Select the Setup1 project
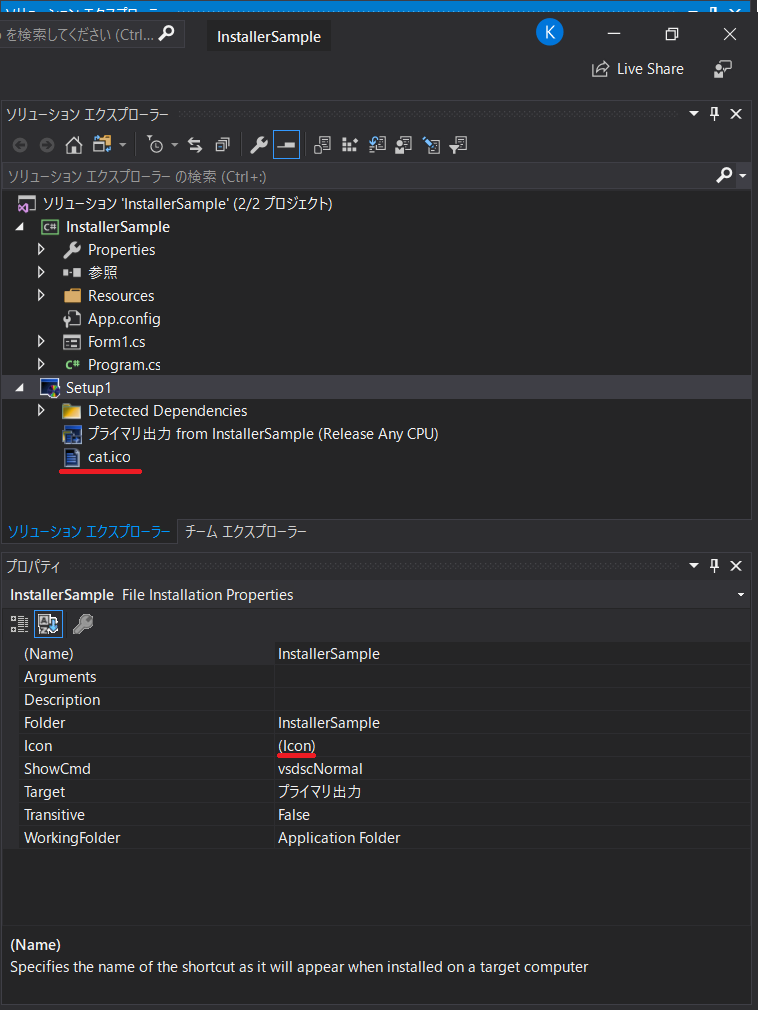Image resolution: width=758 pixels, height=1010 pixels. [88, 388]
